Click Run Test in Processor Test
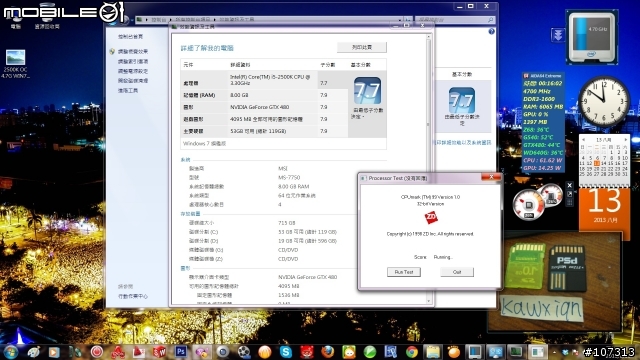The image size is (640, 360). coord(404,272)
